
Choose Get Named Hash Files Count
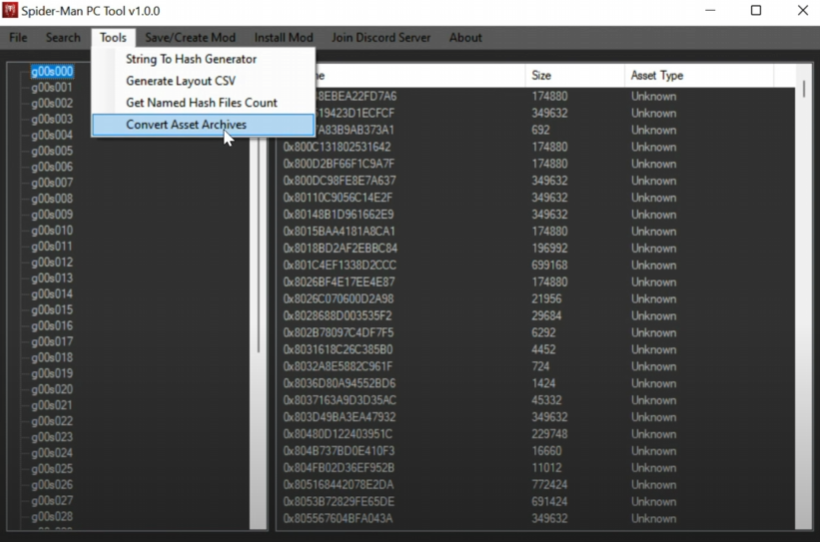tap(203, 103)
